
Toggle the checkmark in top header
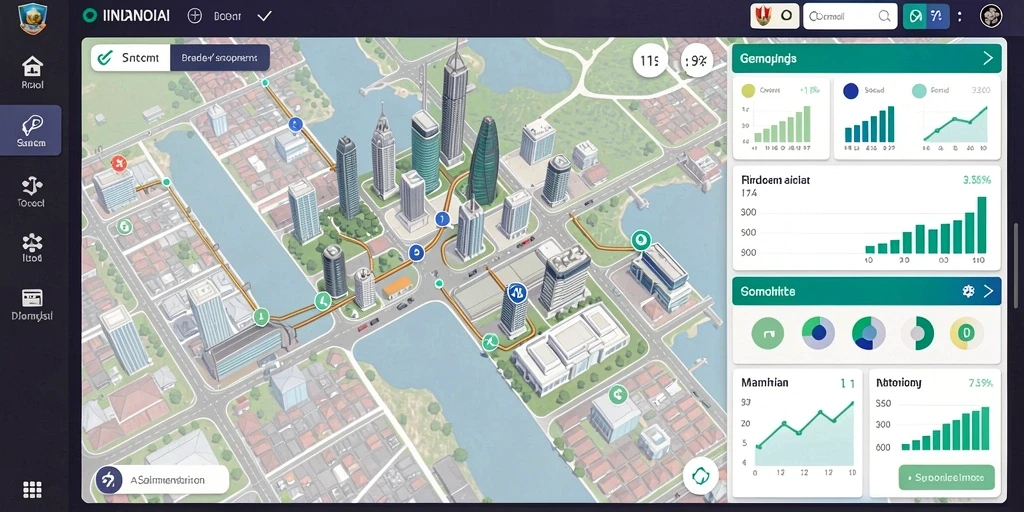click(264, 16)
